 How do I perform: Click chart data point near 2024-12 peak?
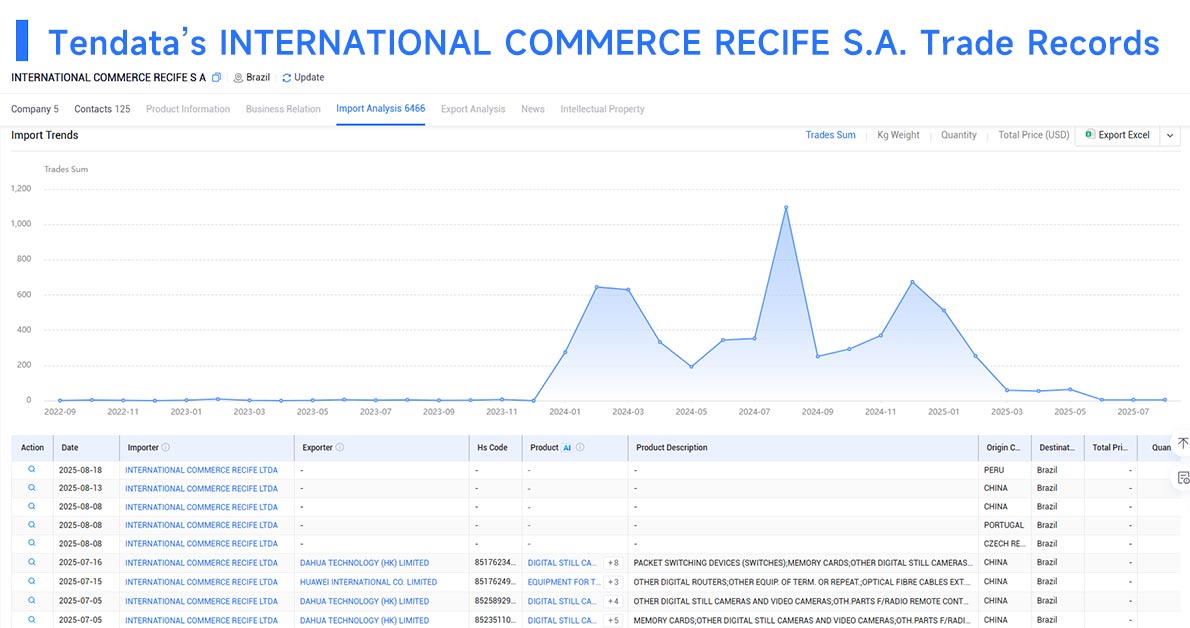912,282
